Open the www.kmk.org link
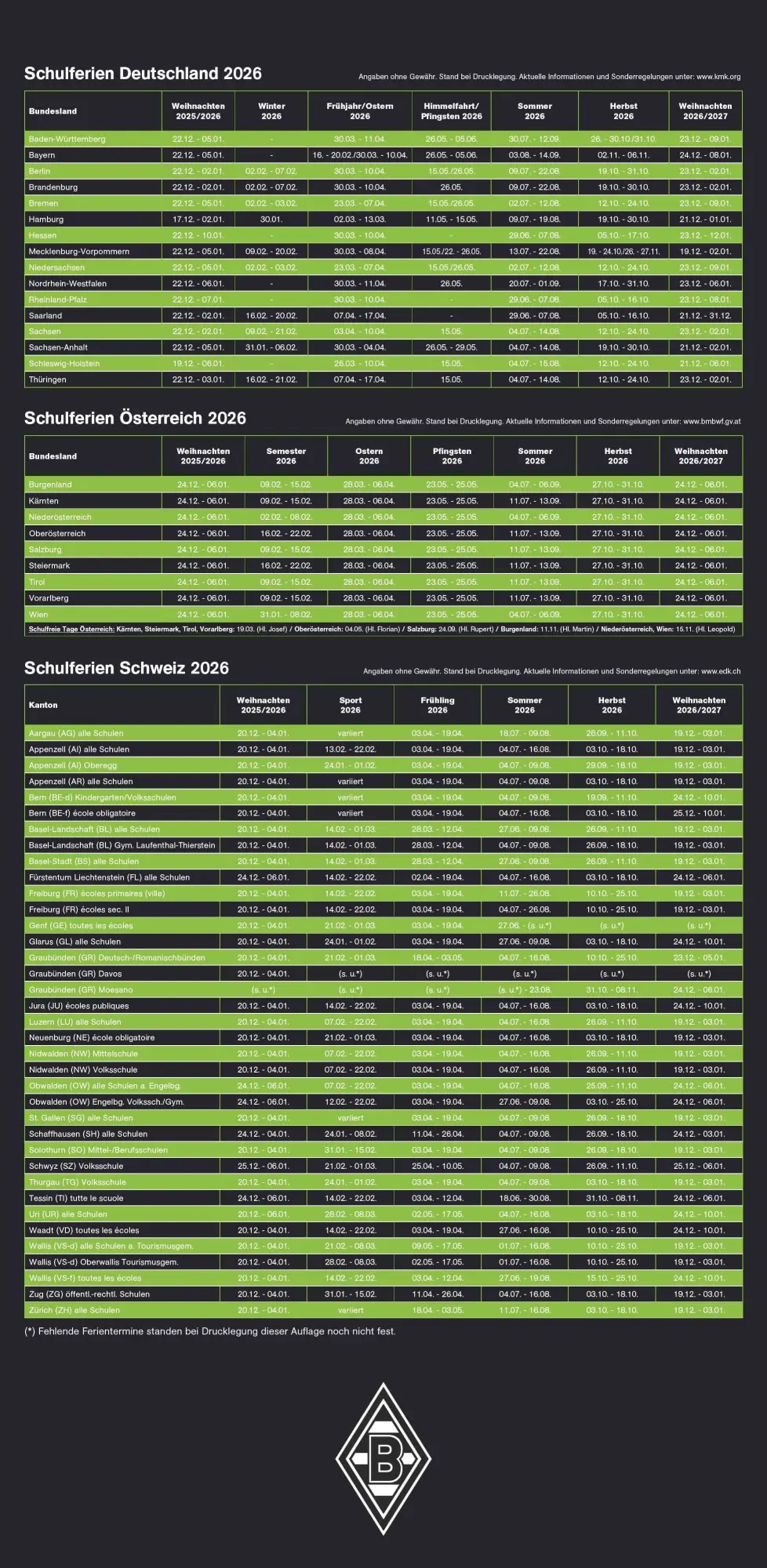Screen dimensions: 767x1568 (x=718, y=77)
